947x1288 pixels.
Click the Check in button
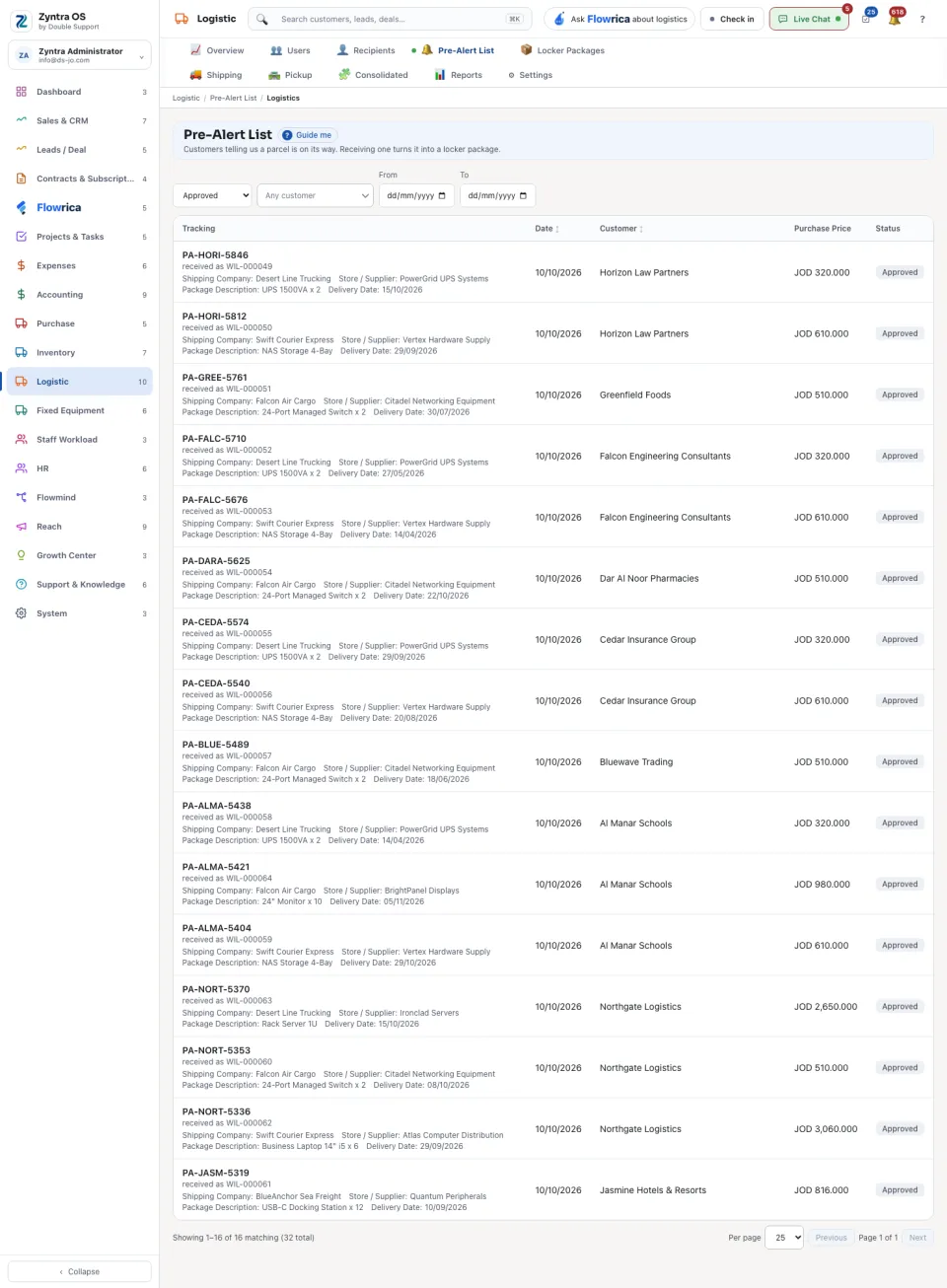pyautogui.click(x=731, y=19)
